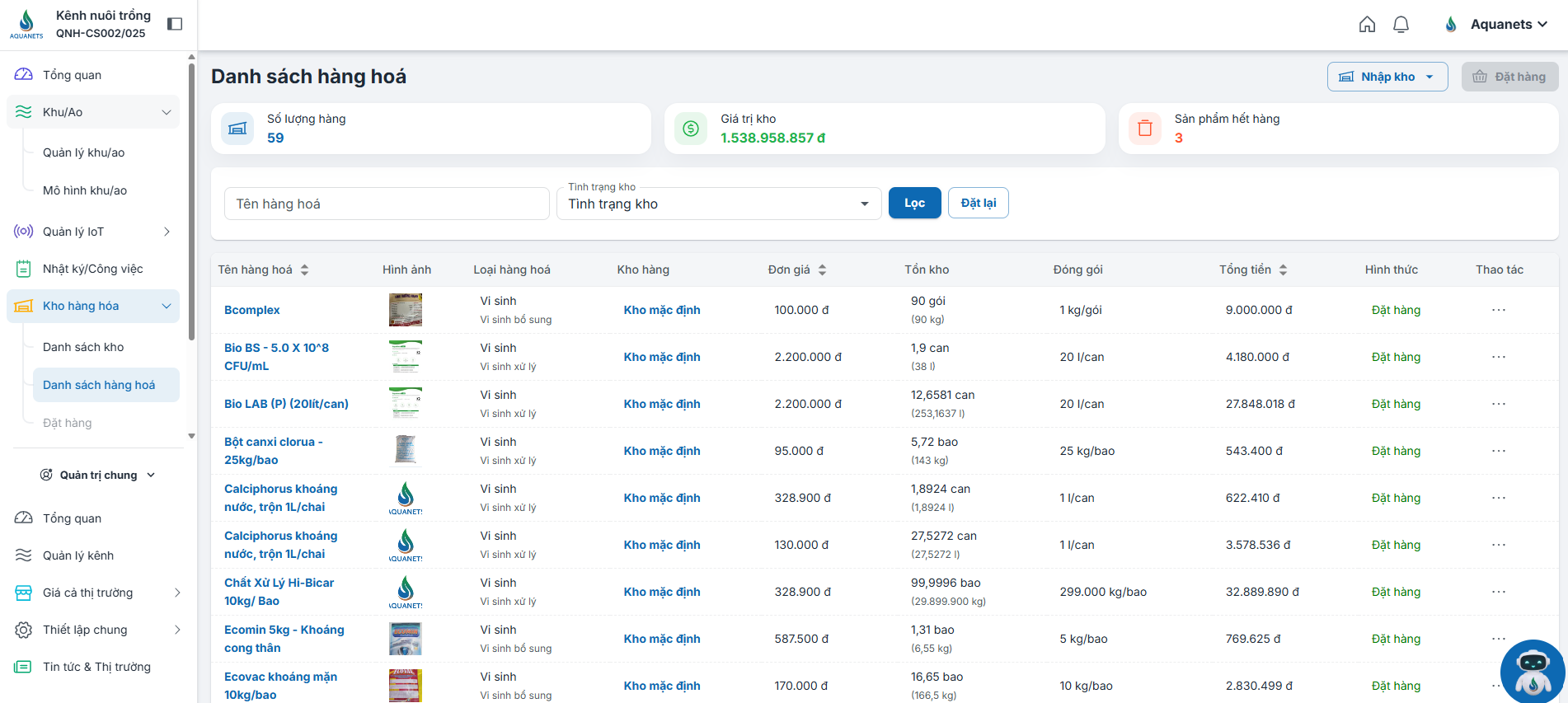The width and height of the screenshot is (1568, 703).
Task: Open Aquanets account menu
Action: (x=1497, y=25)
